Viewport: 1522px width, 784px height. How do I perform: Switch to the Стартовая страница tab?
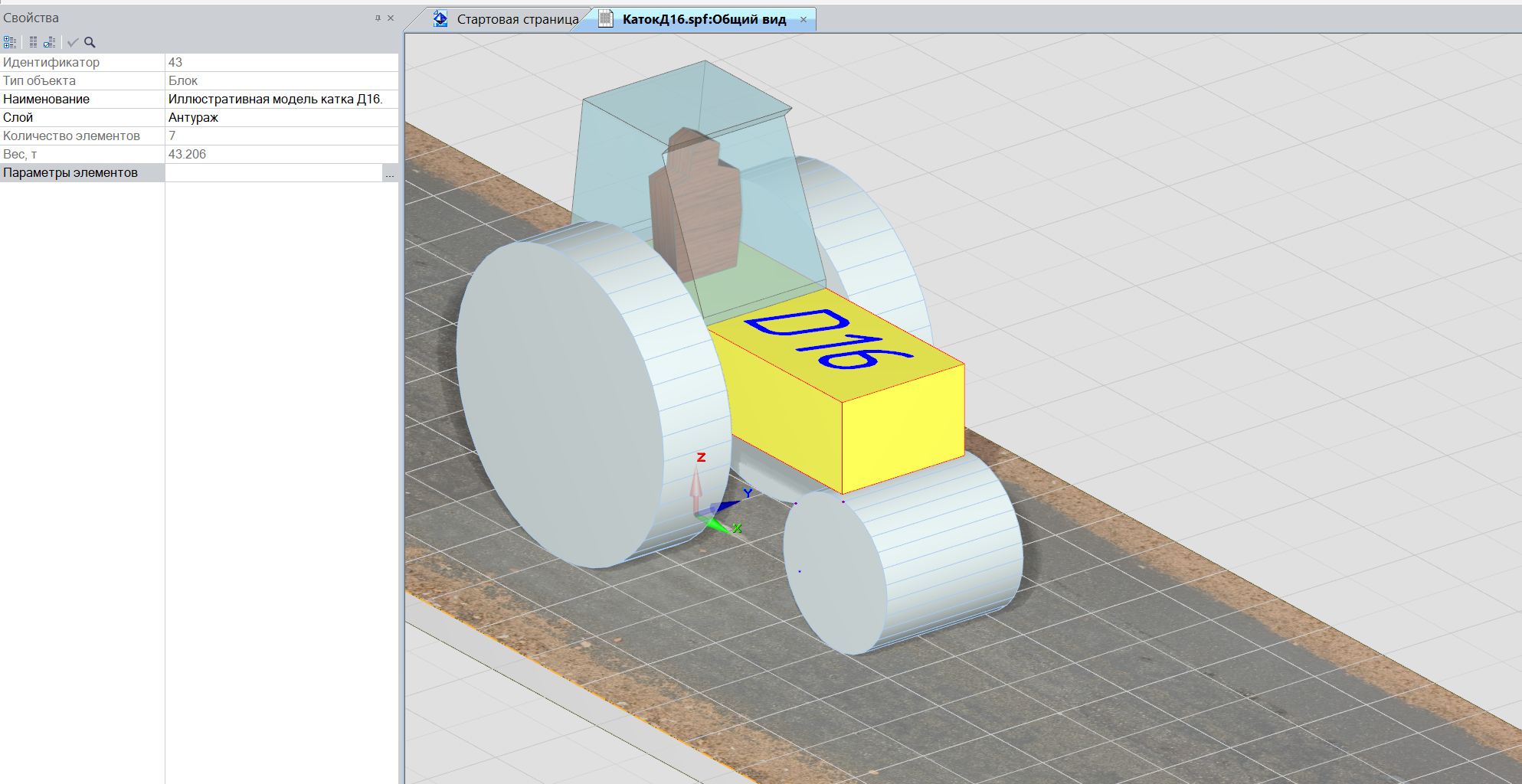[517, 19]
